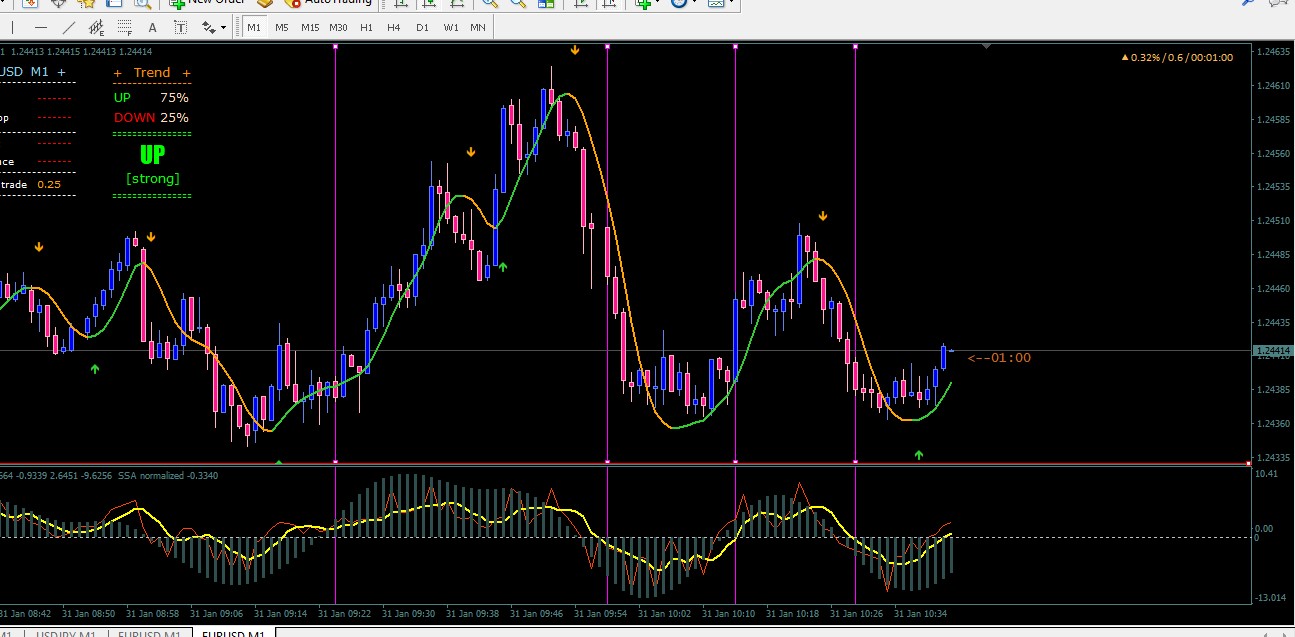Image resolution: width=1295 pixels, height=637 pixels.
Task: Select the Fibonacci retracement tool
Action: (x=124, y=27)
